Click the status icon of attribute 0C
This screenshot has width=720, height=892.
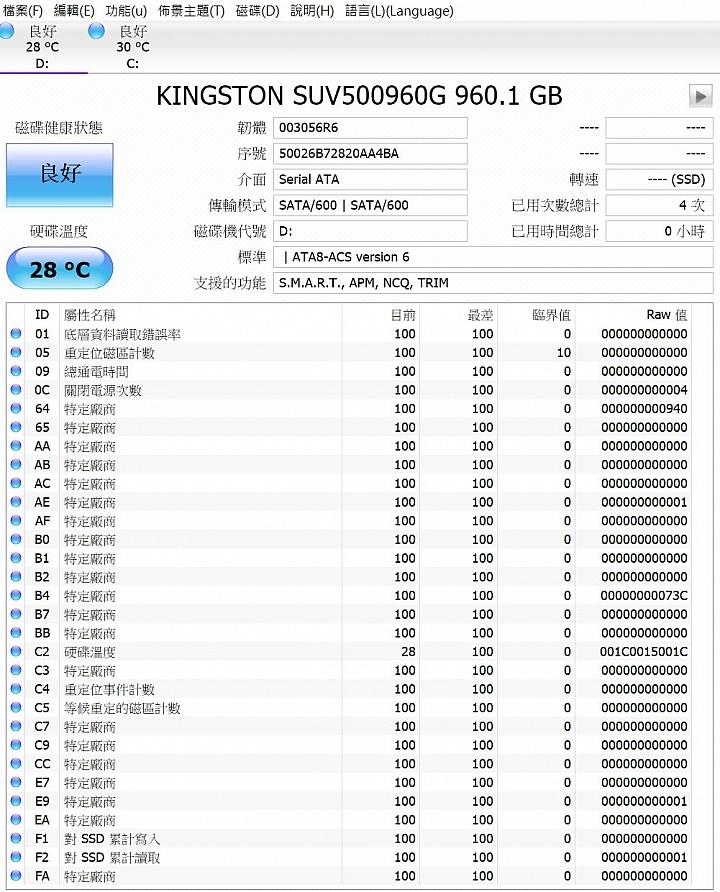(16, 390)
